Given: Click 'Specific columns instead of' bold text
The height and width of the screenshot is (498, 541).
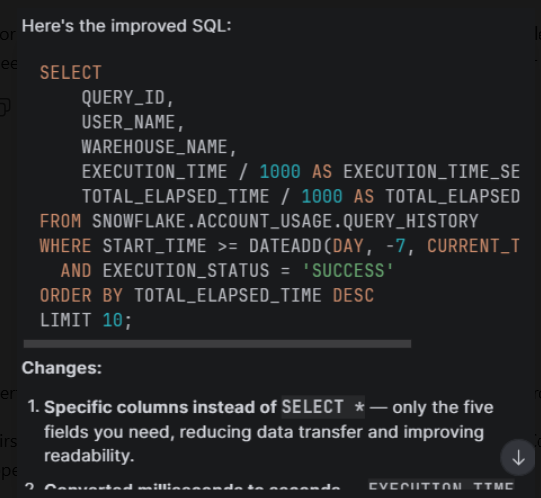Looking at the screenshot, I should pyautogui.click(x=160, y=407).
